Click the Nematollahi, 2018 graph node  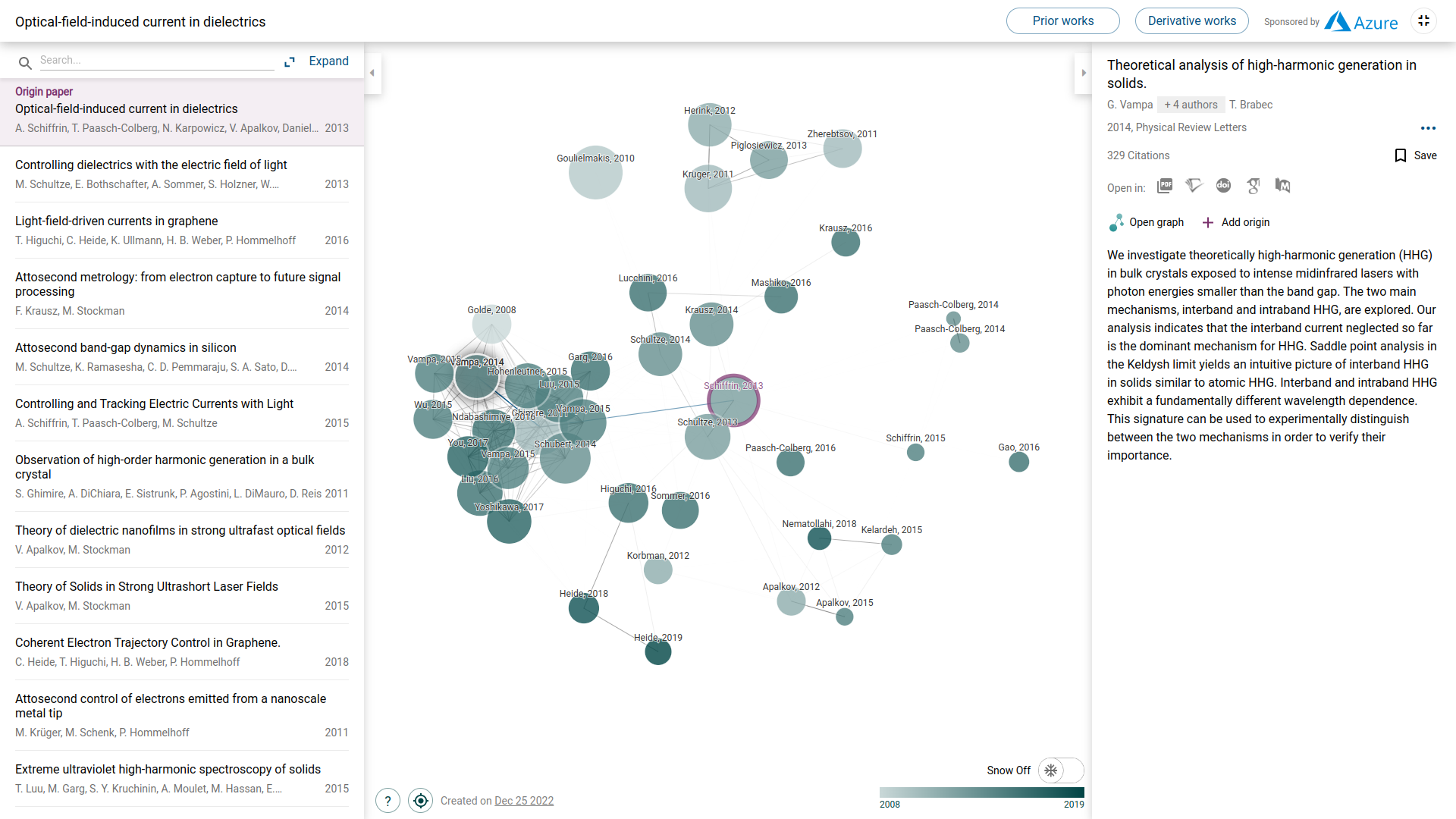(819, 538)
